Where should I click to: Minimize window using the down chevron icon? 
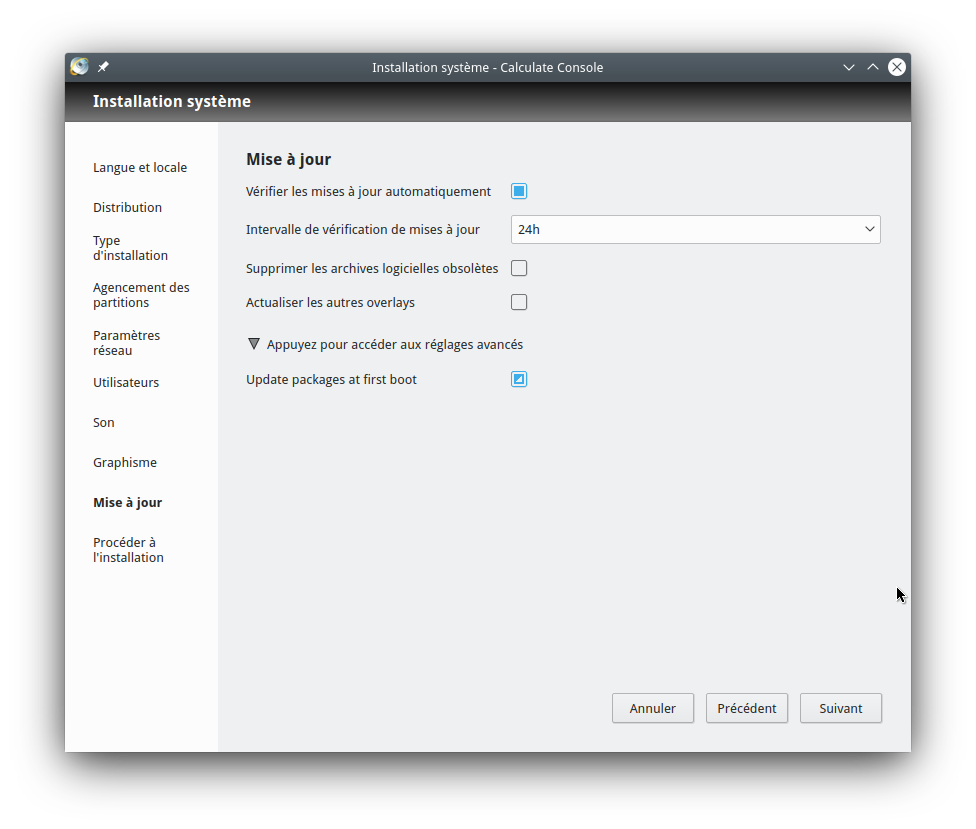[x=849, y=67]
